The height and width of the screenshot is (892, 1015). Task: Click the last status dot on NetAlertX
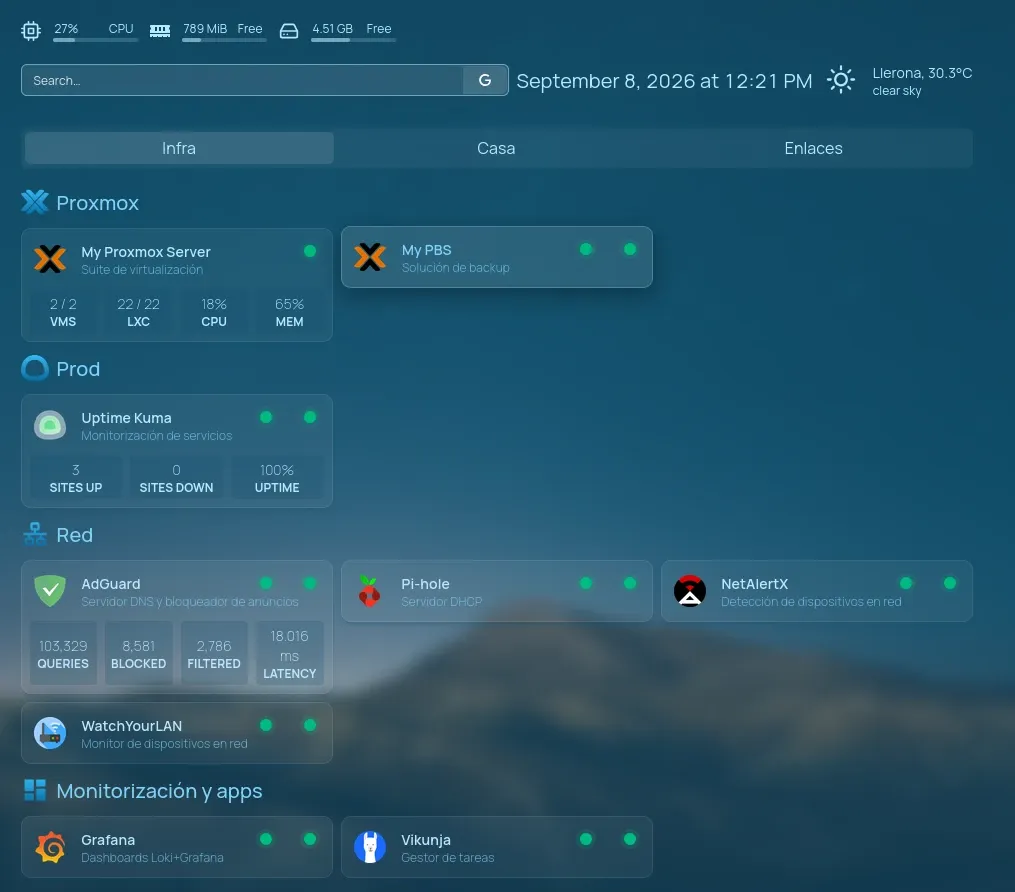click(950, 583)
